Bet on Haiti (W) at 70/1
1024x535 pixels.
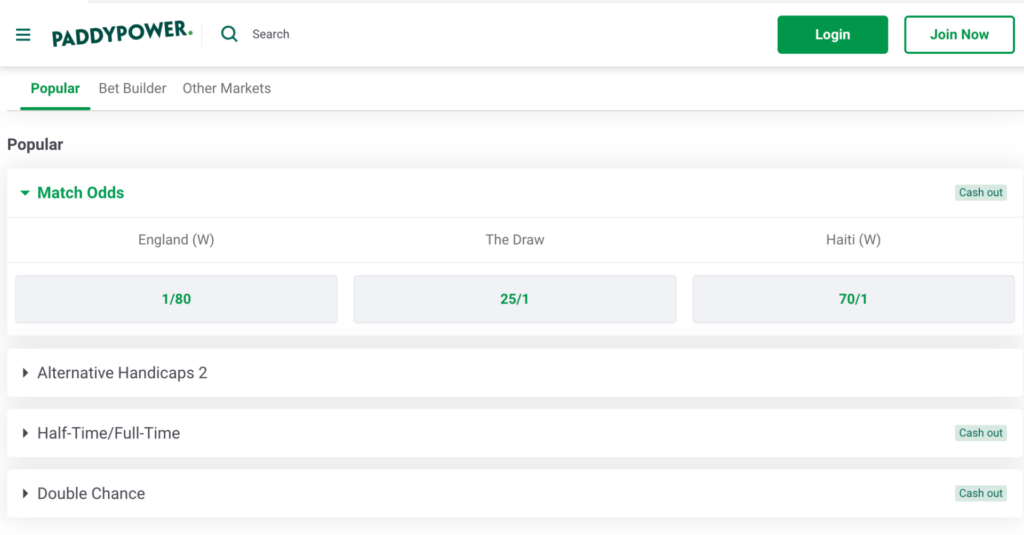tap(853, 299)
